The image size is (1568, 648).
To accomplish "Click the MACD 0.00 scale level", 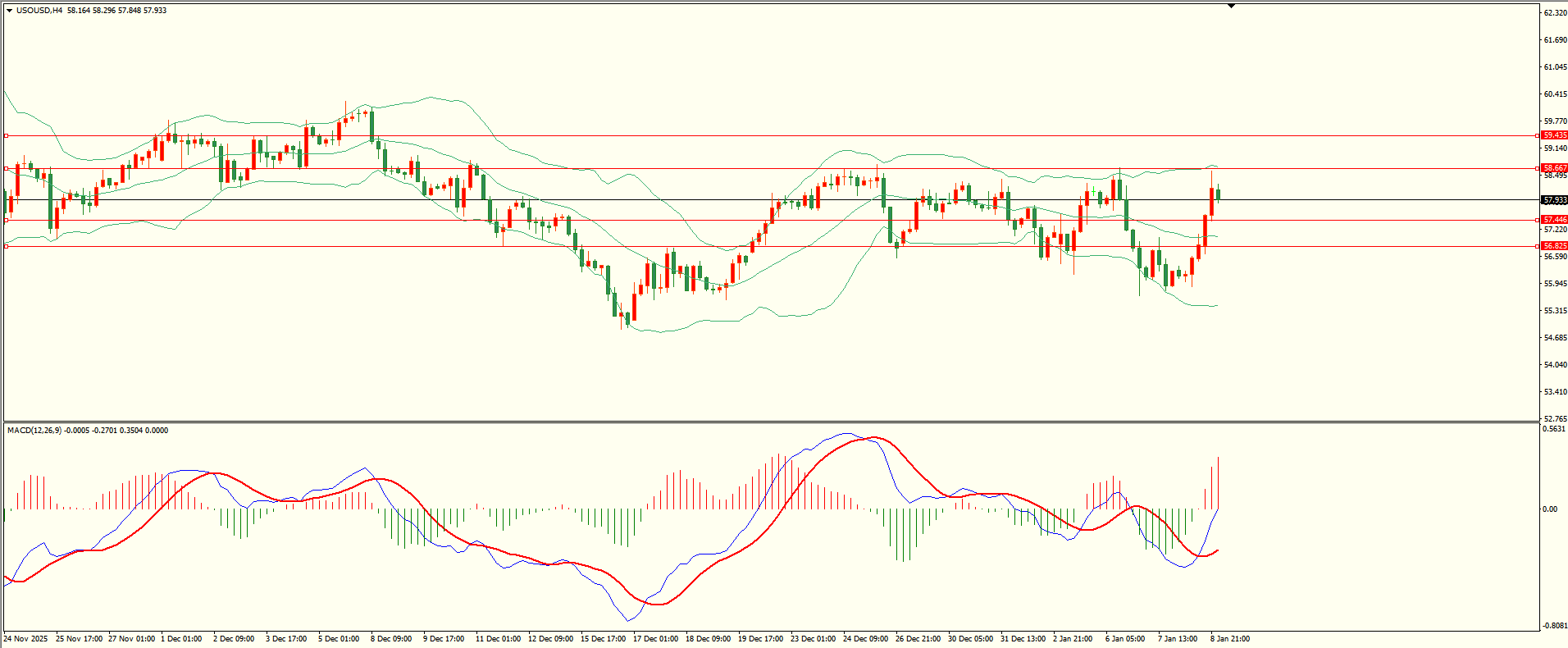I will tap(1550, 509).
